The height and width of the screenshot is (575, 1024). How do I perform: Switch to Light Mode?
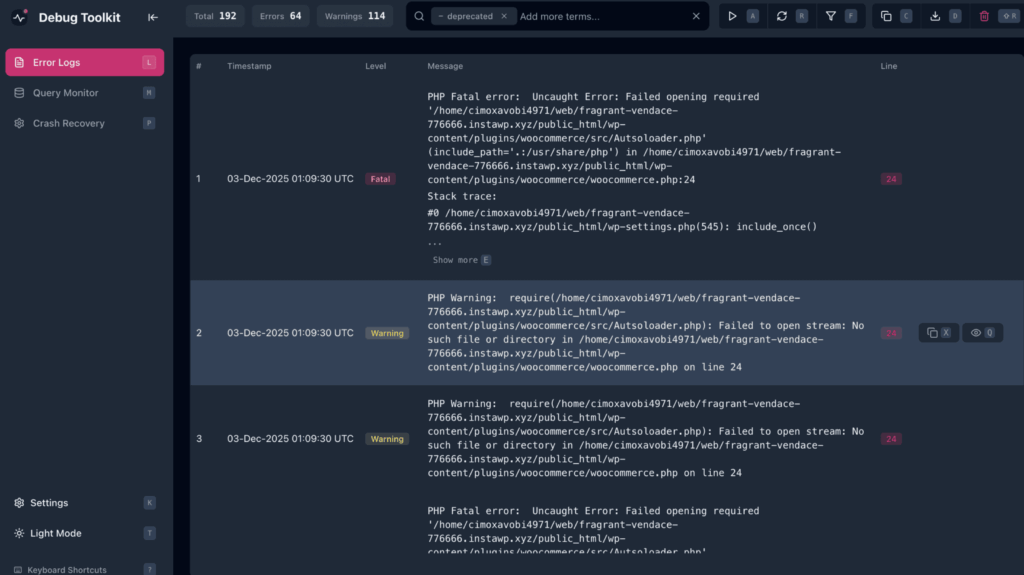(85, 533)
